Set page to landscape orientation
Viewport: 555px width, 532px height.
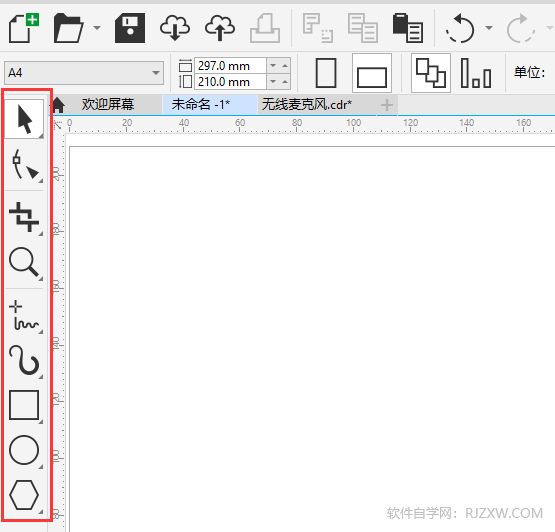(372, 73)
